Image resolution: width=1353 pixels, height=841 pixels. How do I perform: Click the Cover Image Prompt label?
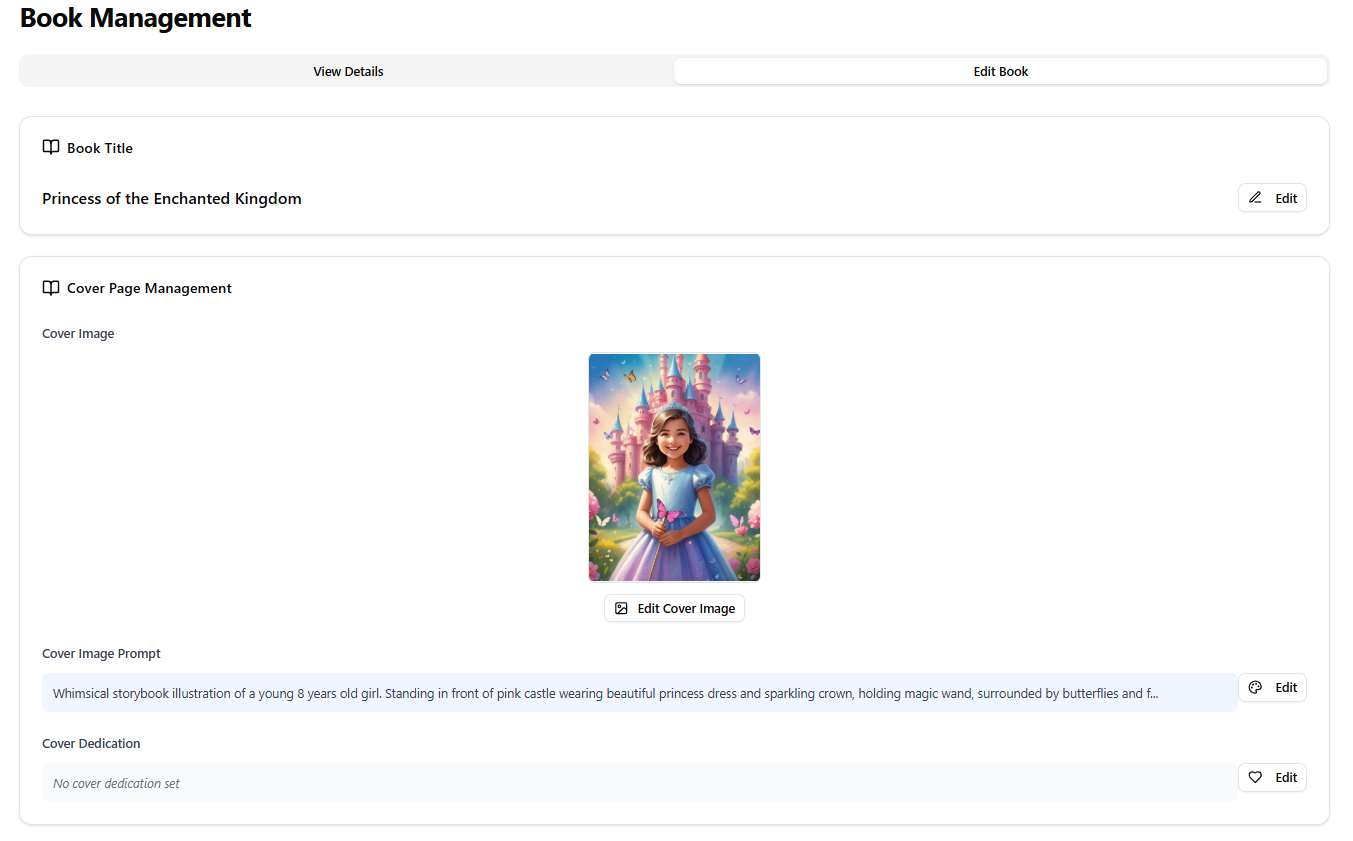pyautogui.click(x=101, y=653)
